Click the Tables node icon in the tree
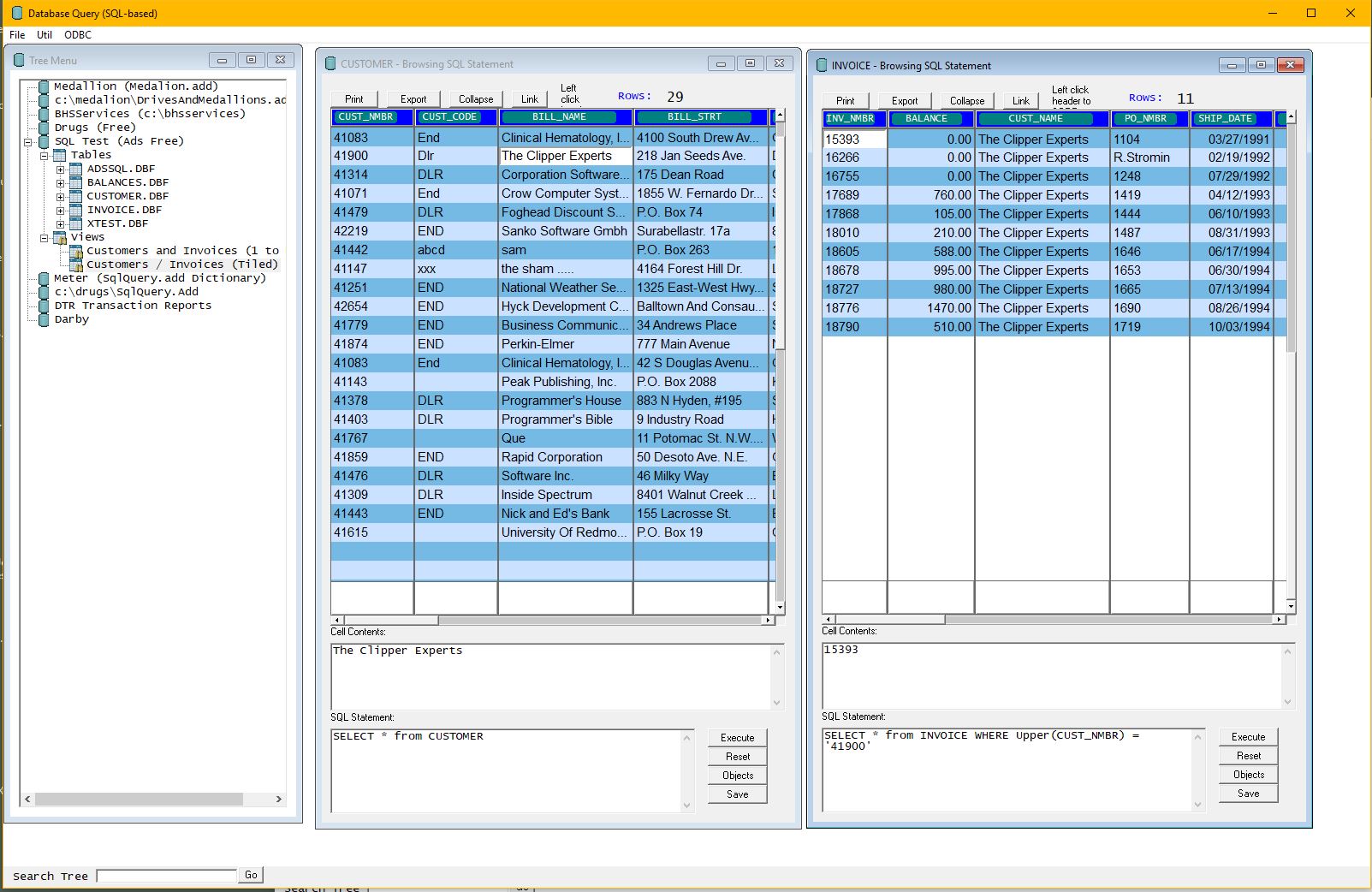This screenshot has width=1372, height=892. point(58,154)
